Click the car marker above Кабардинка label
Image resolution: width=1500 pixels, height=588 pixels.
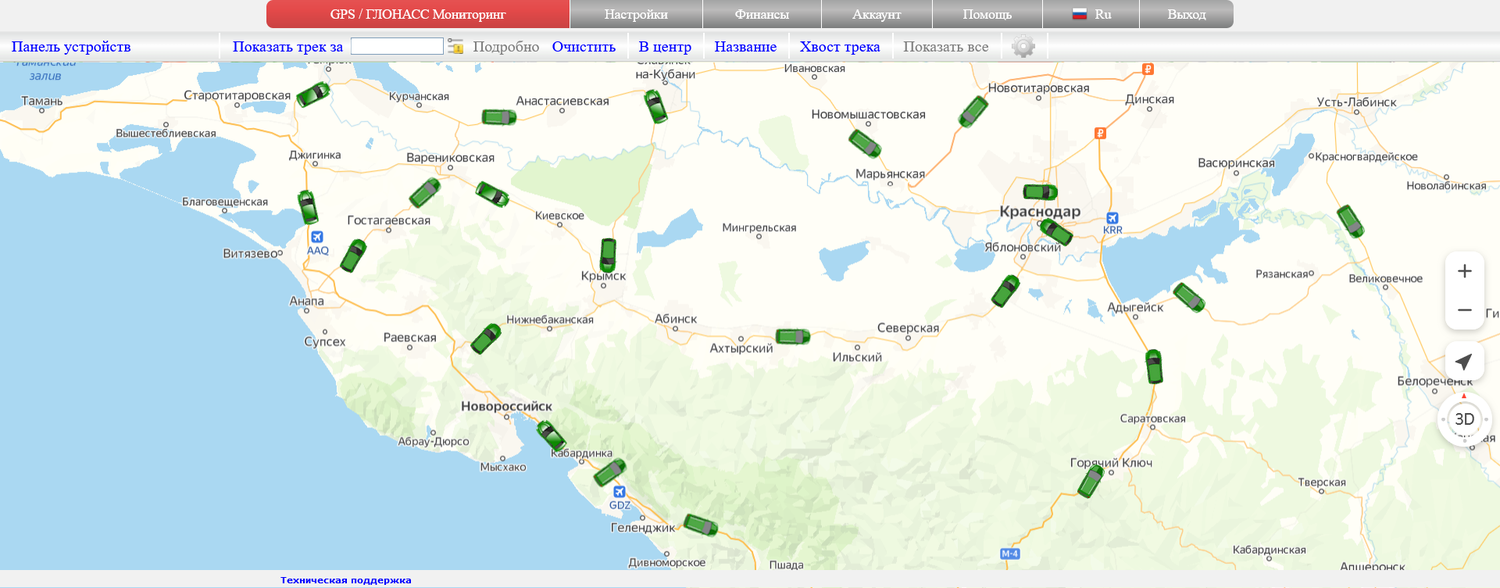[x=551, y=435]
